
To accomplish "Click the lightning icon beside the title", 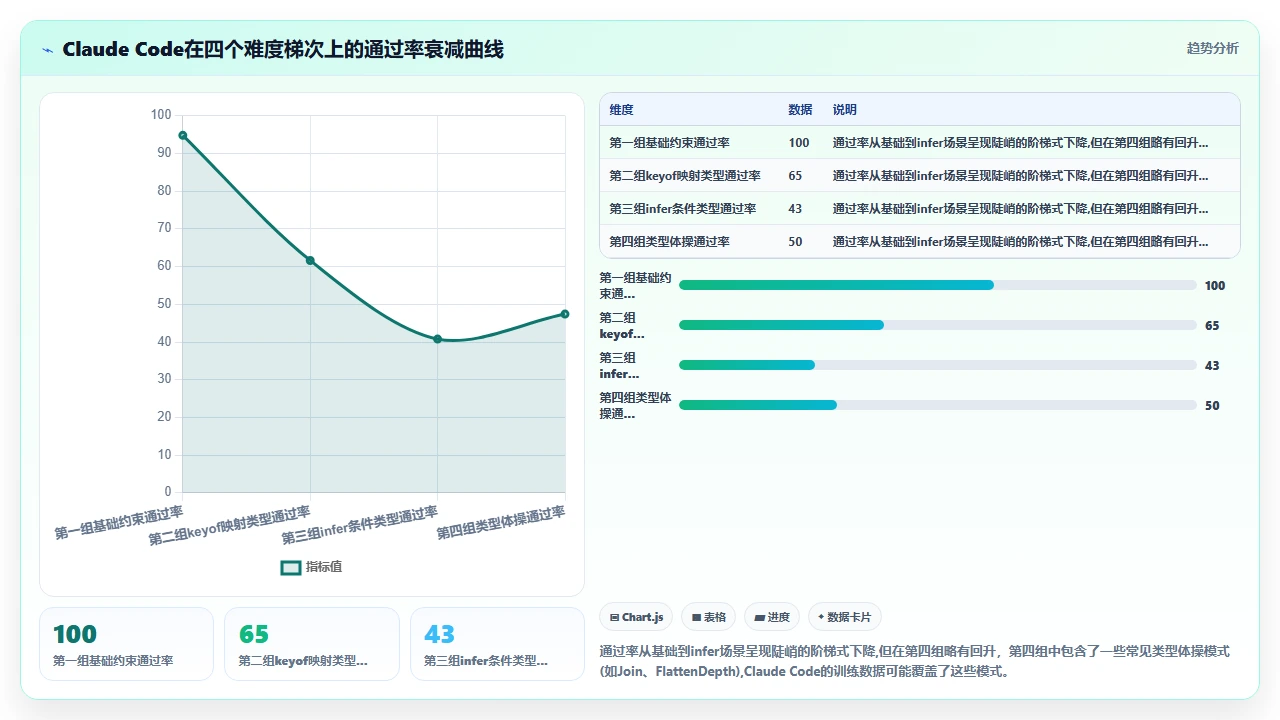I will [47, 49].
